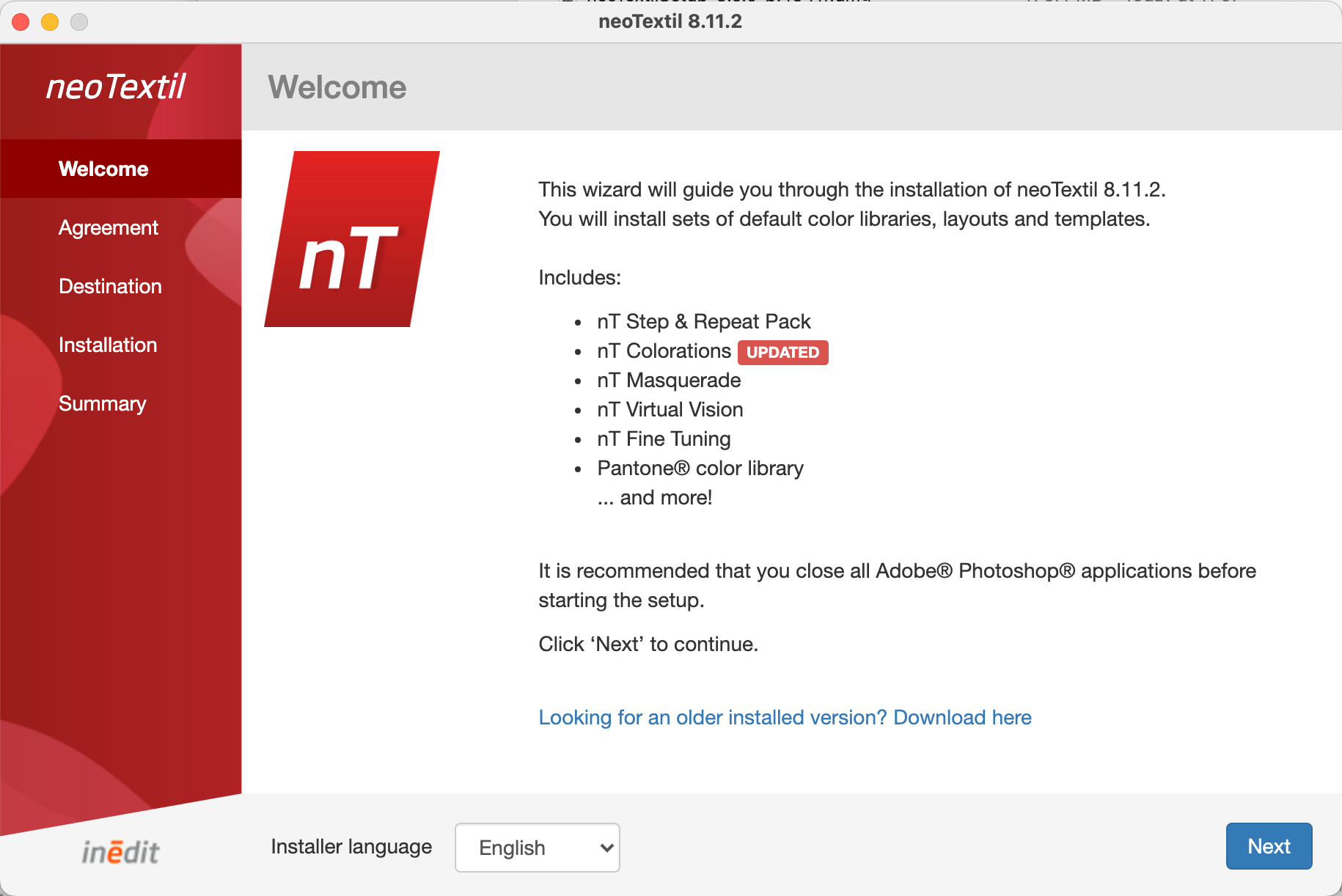Click the 'Includes:' label
The width and height of the screenshot is (1342, 896).
click(x=579, y=277)
